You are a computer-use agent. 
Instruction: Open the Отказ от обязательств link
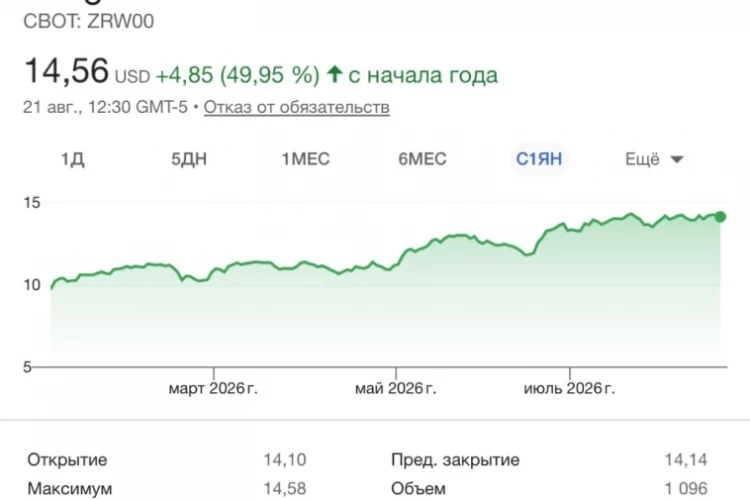297,107
